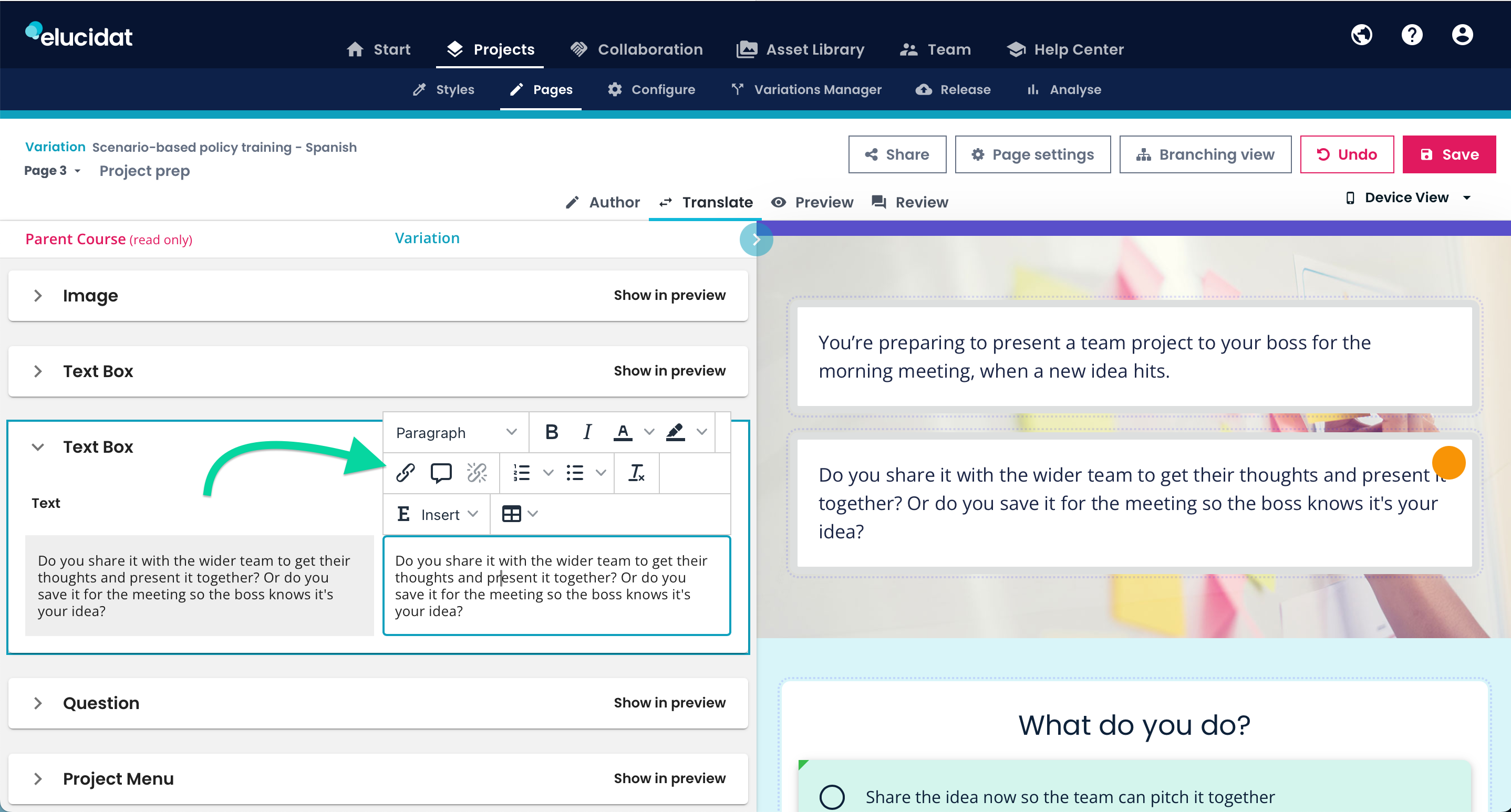Click the round arrow button to collapse translation panel
This screenshot has height=812, width=1511.
[756, 239]
